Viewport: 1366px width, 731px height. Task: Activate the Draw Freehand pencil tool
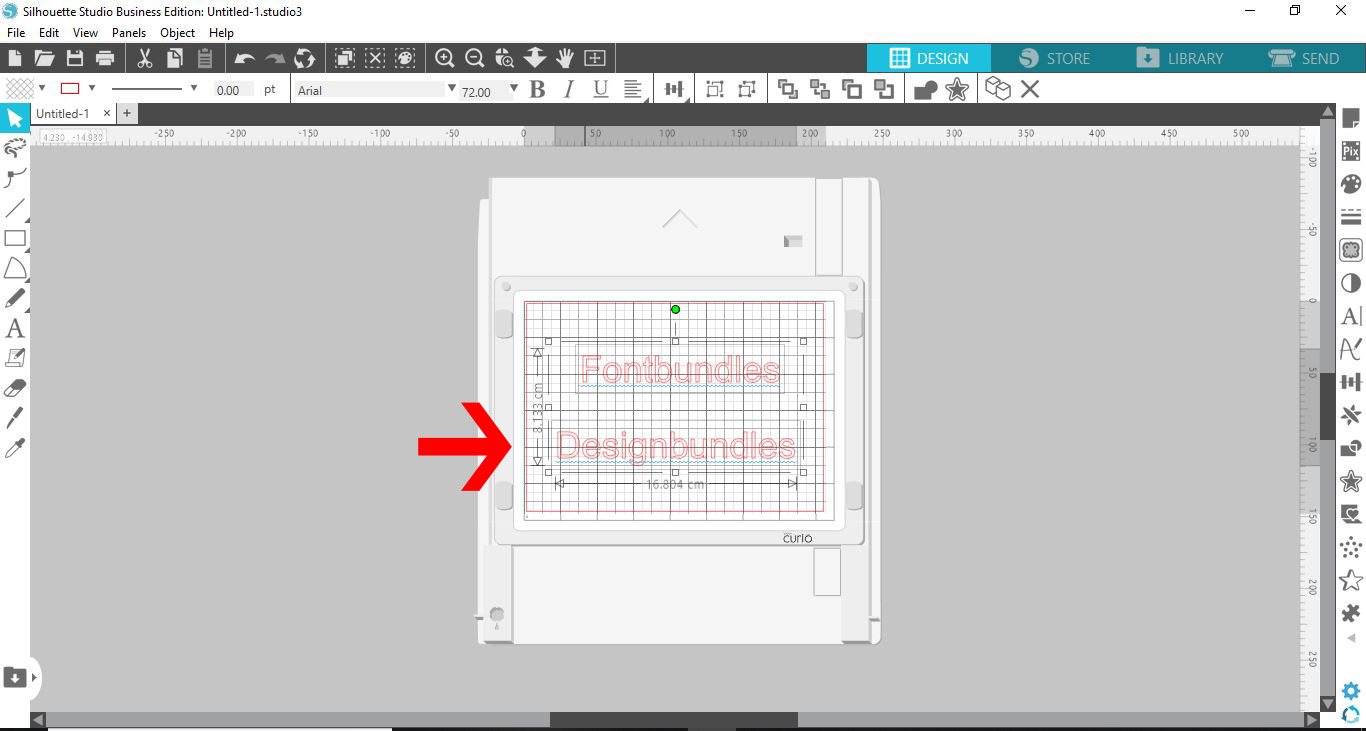pyautogui.click(x=15, y=298)
